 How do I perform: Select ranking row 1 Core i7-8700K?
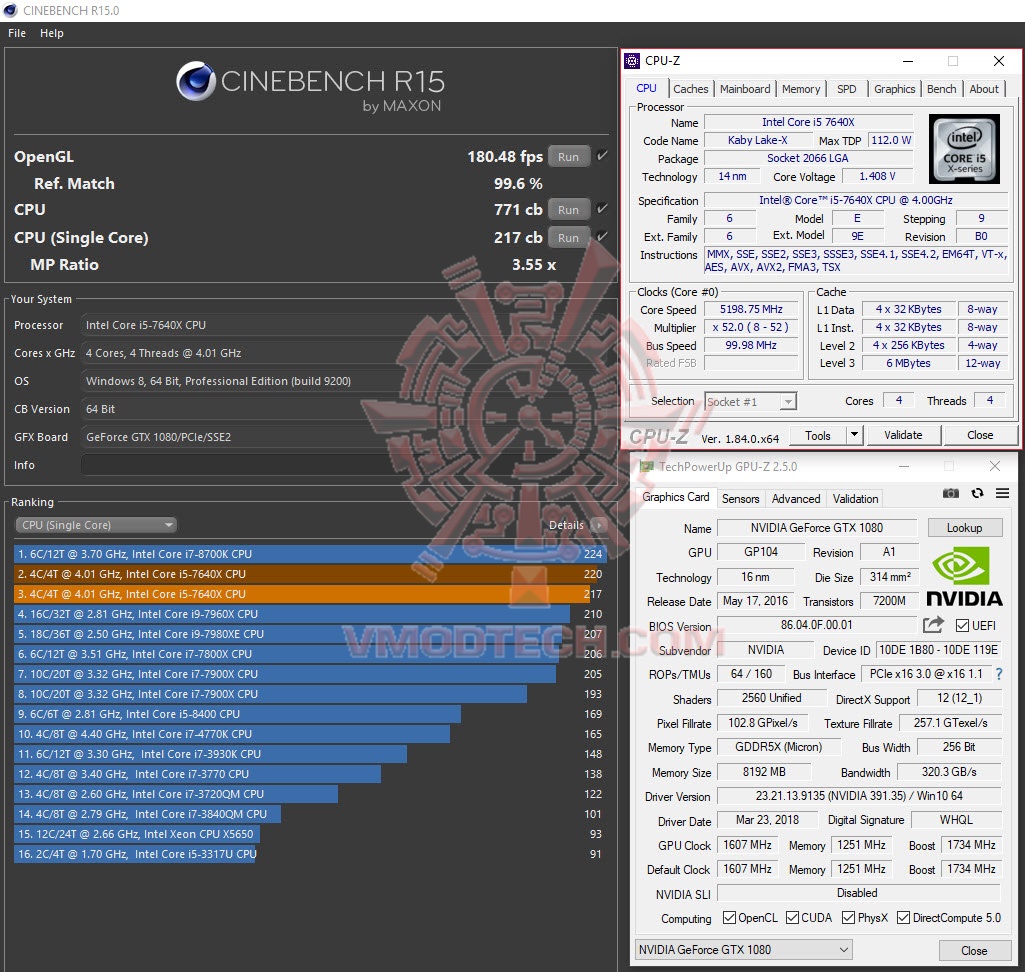[310, 554]
